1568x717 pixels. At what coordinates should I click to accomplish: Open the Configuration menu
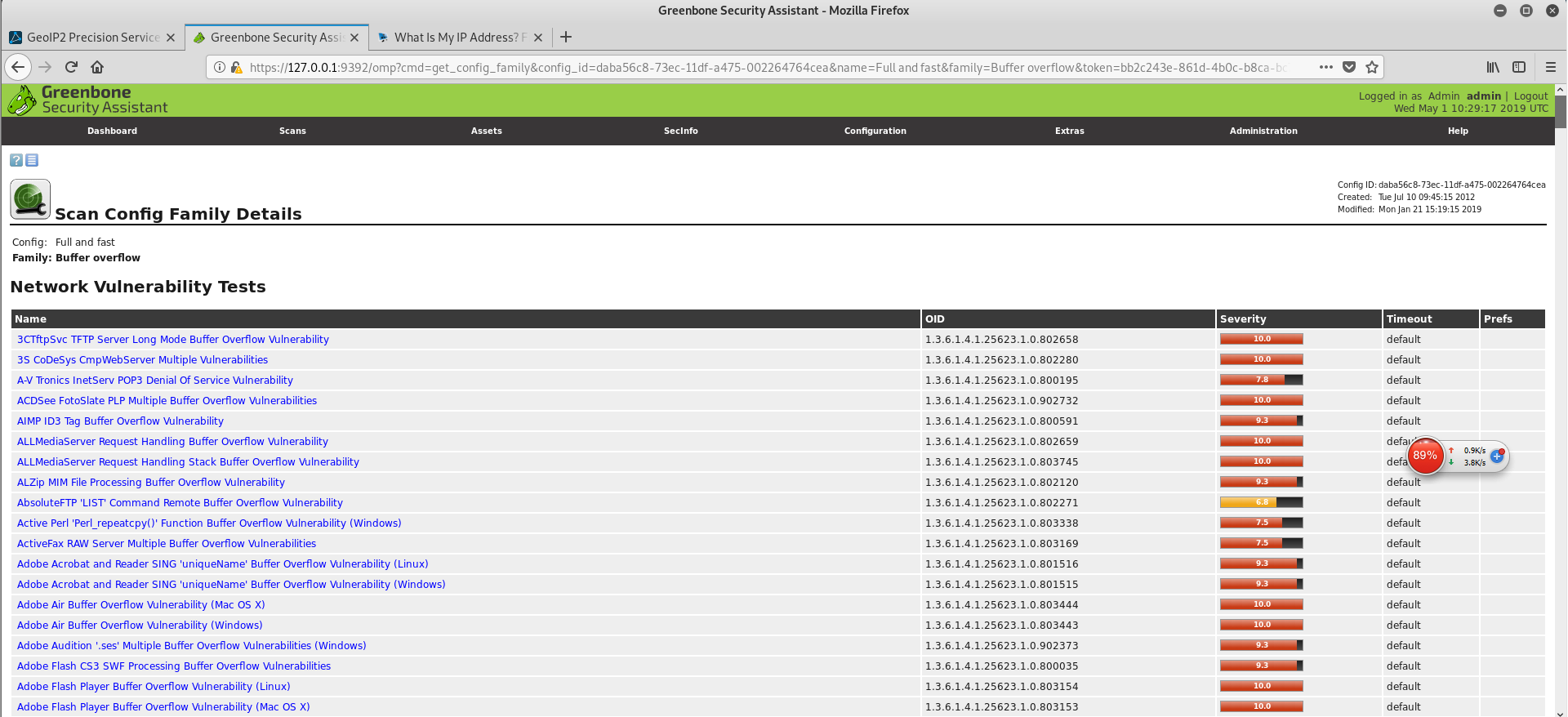[x=875, y=131]
